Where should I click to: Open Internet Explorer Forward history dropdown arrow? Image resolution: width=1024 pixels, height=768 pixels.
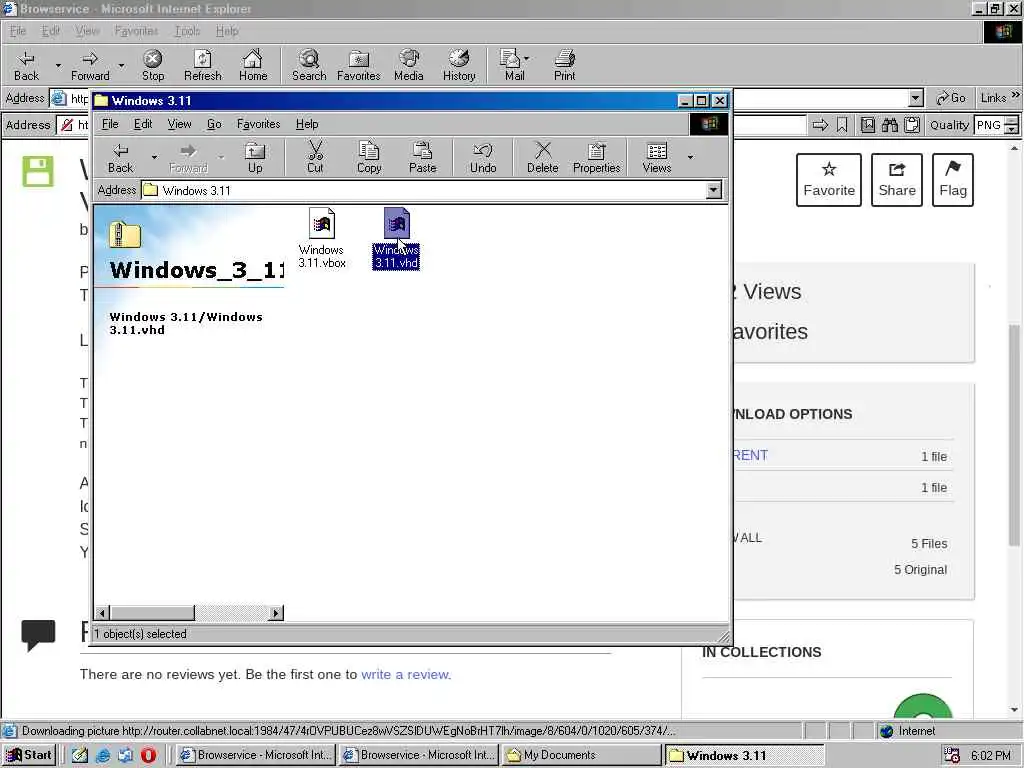(121, 65)
